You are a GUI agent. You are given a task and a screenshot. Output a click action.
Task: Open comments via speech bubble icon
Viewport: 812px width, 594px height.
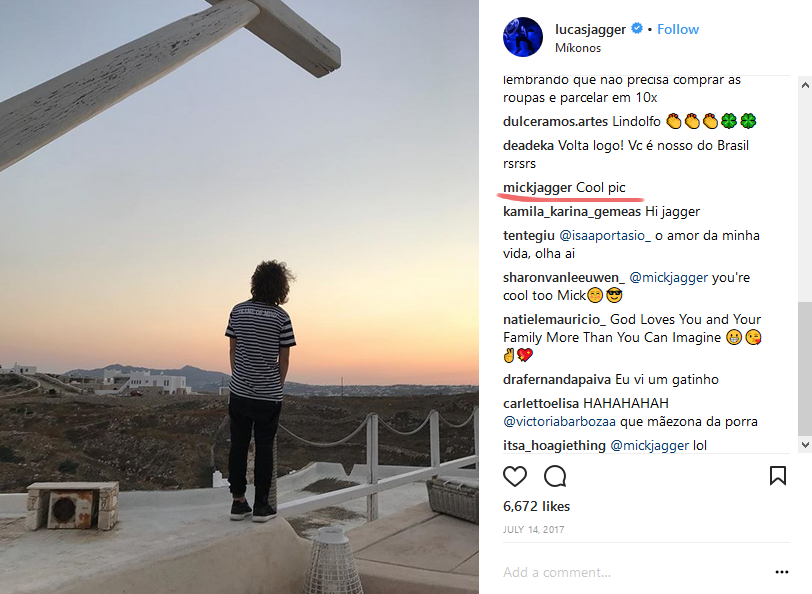[555, 476]
